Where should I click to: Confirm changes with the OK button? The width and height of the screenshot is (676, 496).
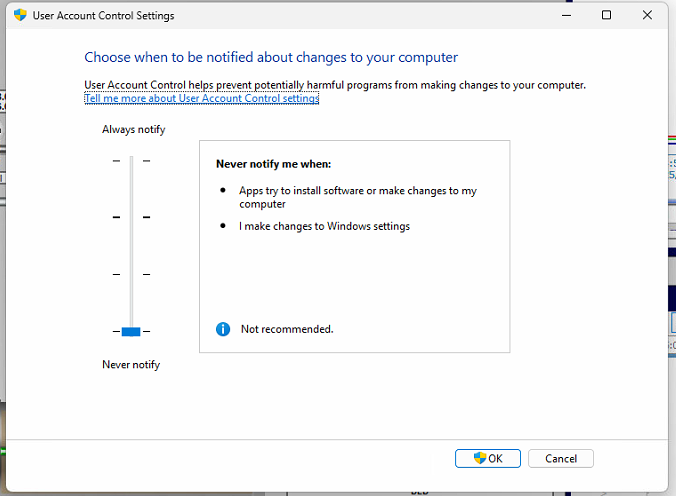(488, 458)
